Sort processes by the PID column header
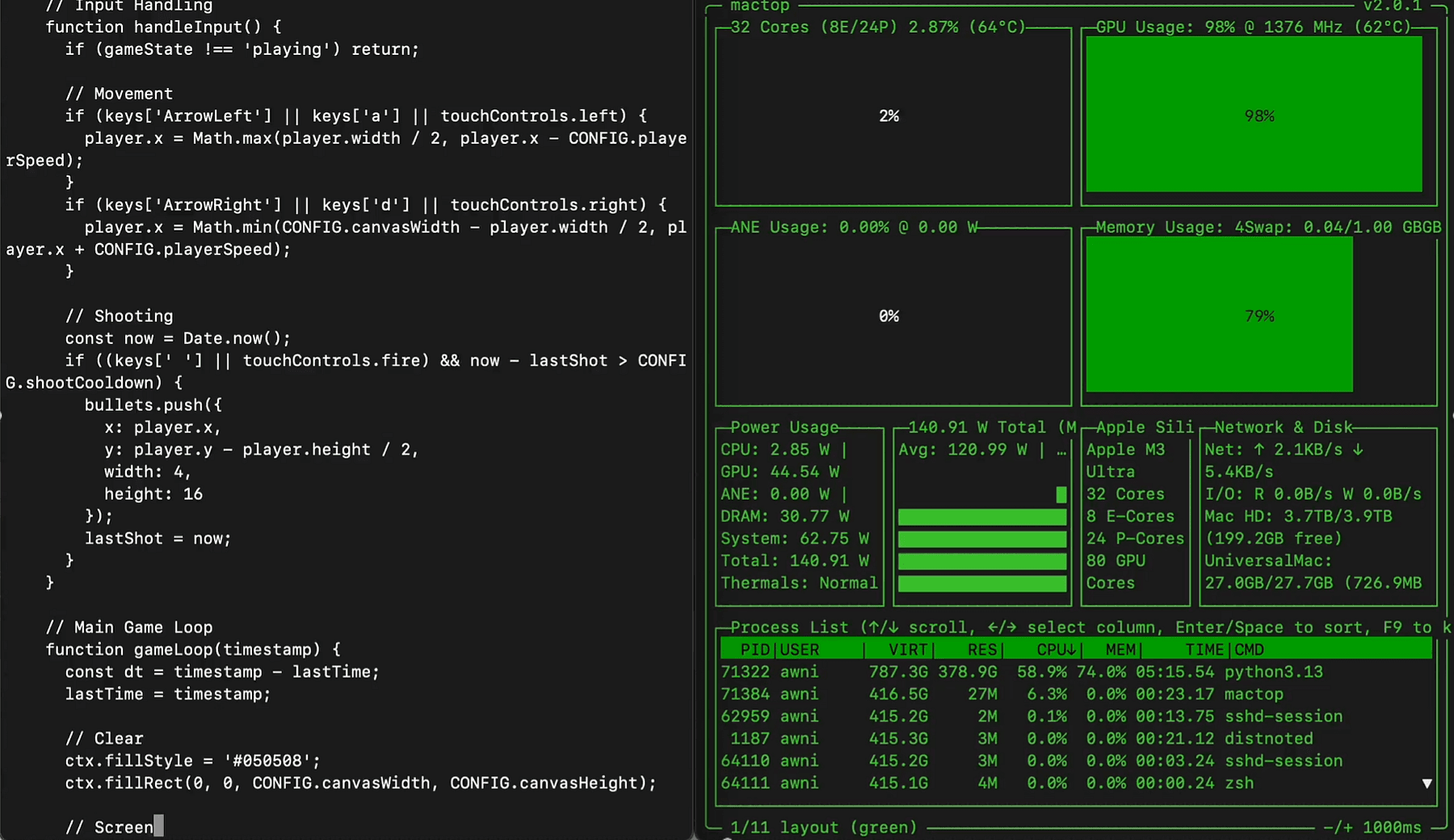 point(755,649)
